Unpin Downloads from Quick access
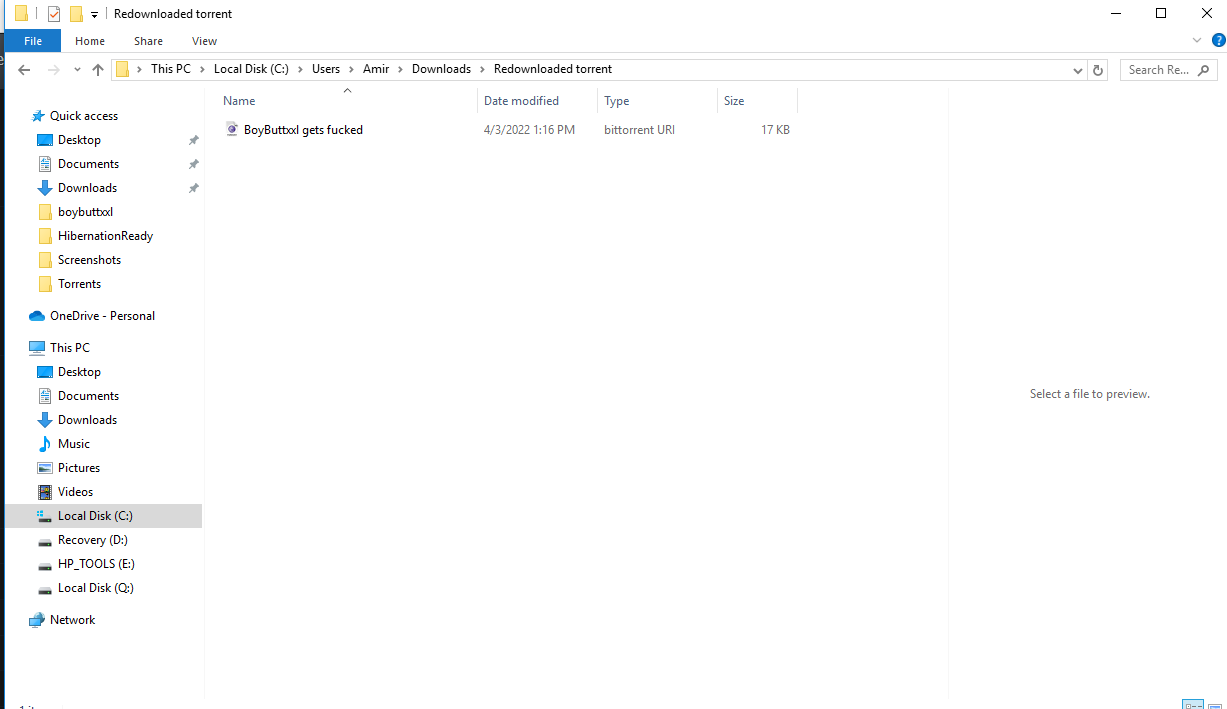This screenshot has height=709, width=1227. 193,188
